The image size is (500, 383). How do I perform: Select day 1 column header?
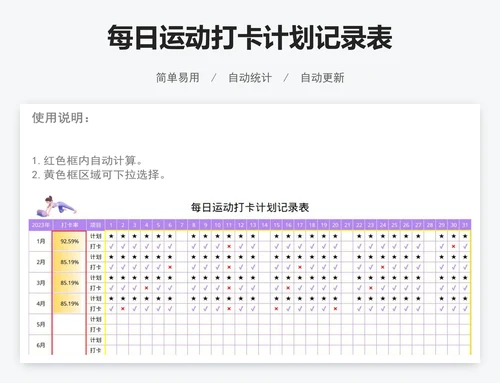111,225
